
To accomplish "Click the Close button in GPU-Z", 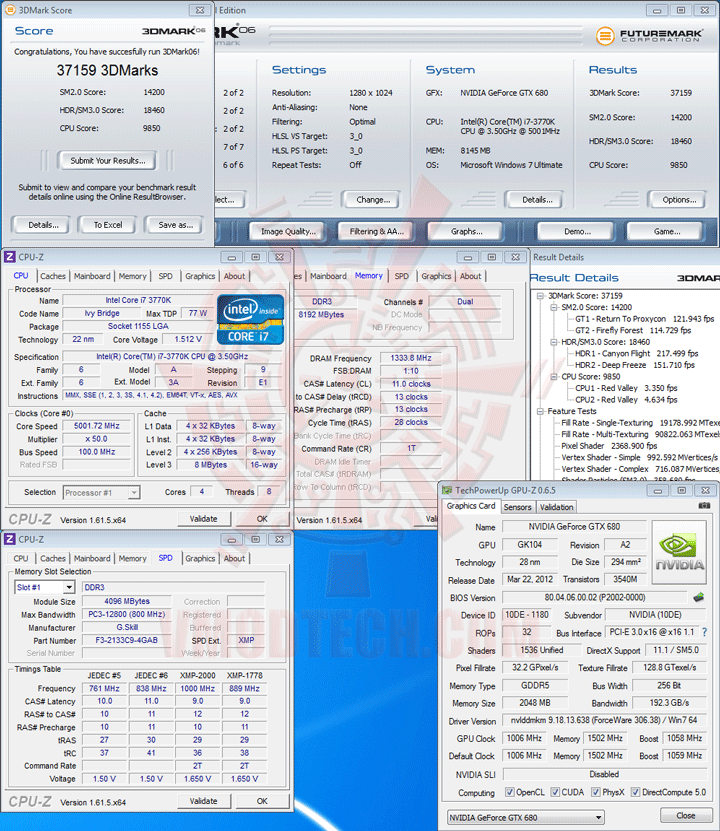I will pyautogui.click(x=686, y=815).
